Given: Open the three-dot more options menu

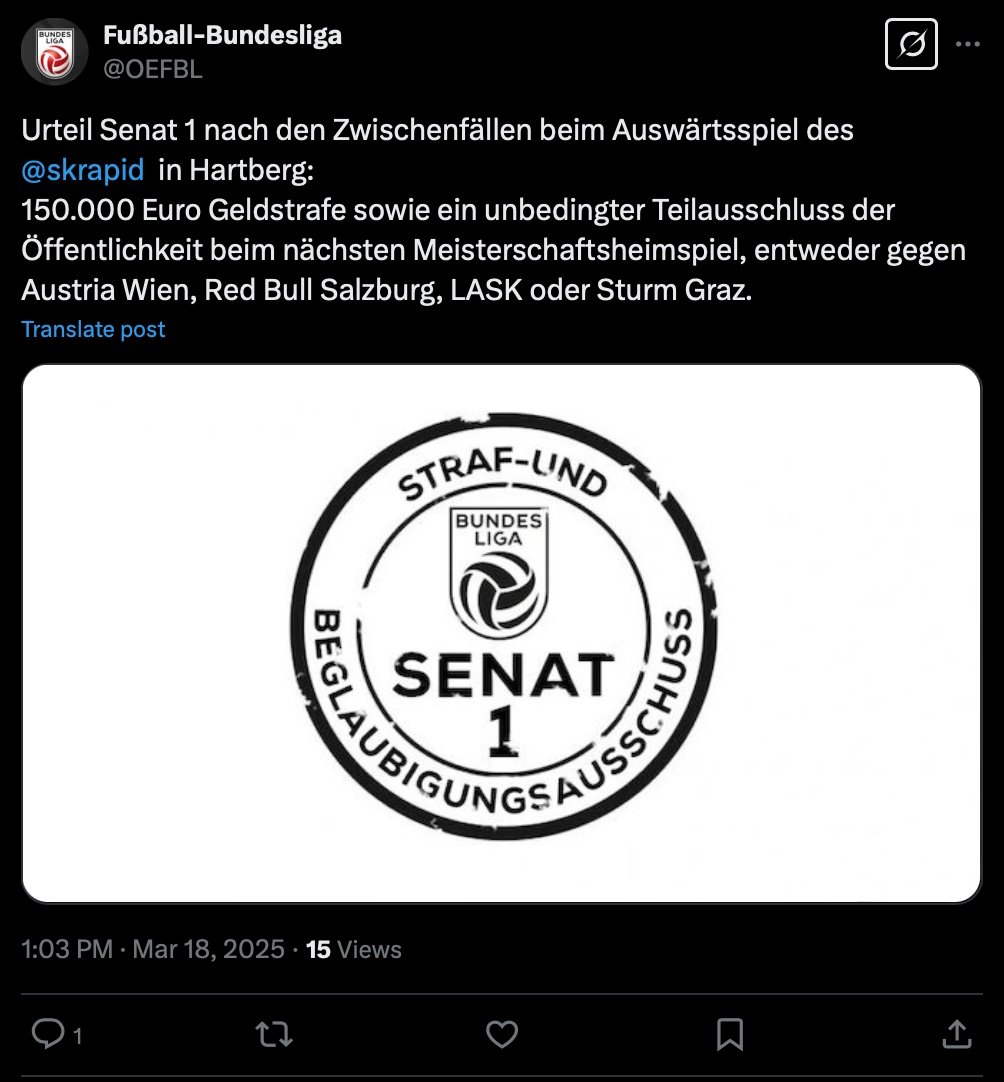Looking at the screenshot, I should click(x=967, y=44).
